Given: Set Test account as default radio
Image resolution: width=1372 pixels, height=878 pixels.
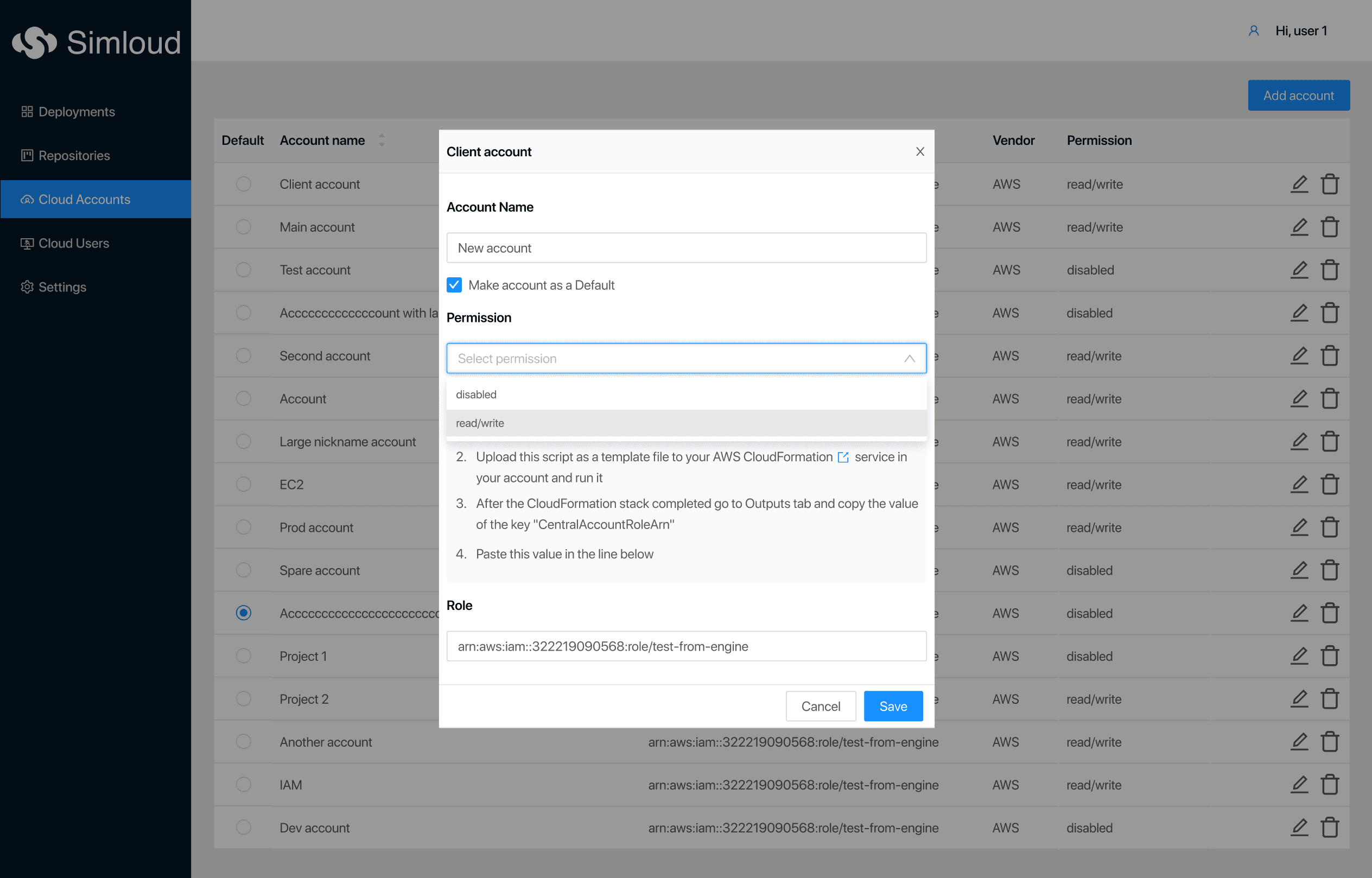Looking at the screenshot, I should tap(244, 270).
